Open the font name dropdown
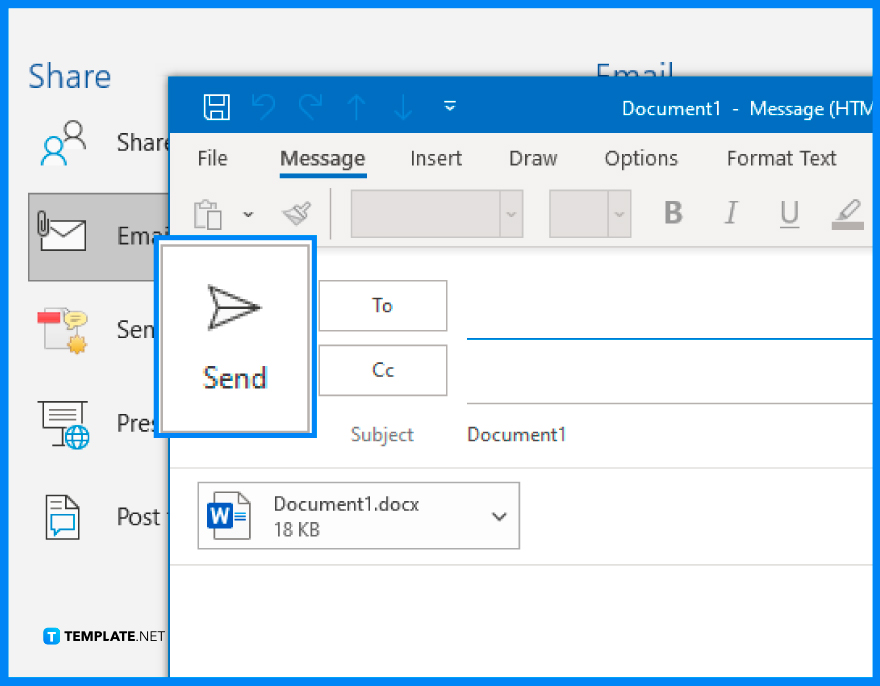880x686 pixels. coord(511,214)
